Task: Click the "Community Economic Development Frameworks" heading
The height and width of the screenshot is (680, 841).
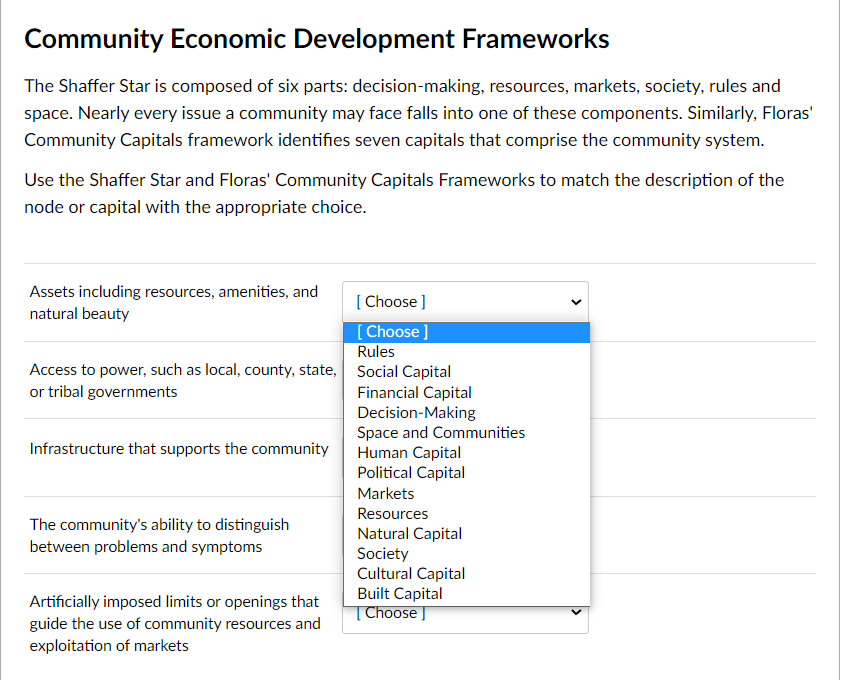Action: [317, 38]
